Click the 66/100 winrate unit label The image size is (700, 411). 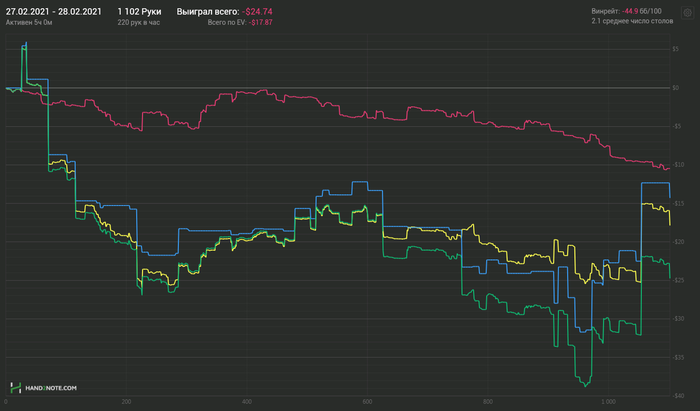click(651, 11)
